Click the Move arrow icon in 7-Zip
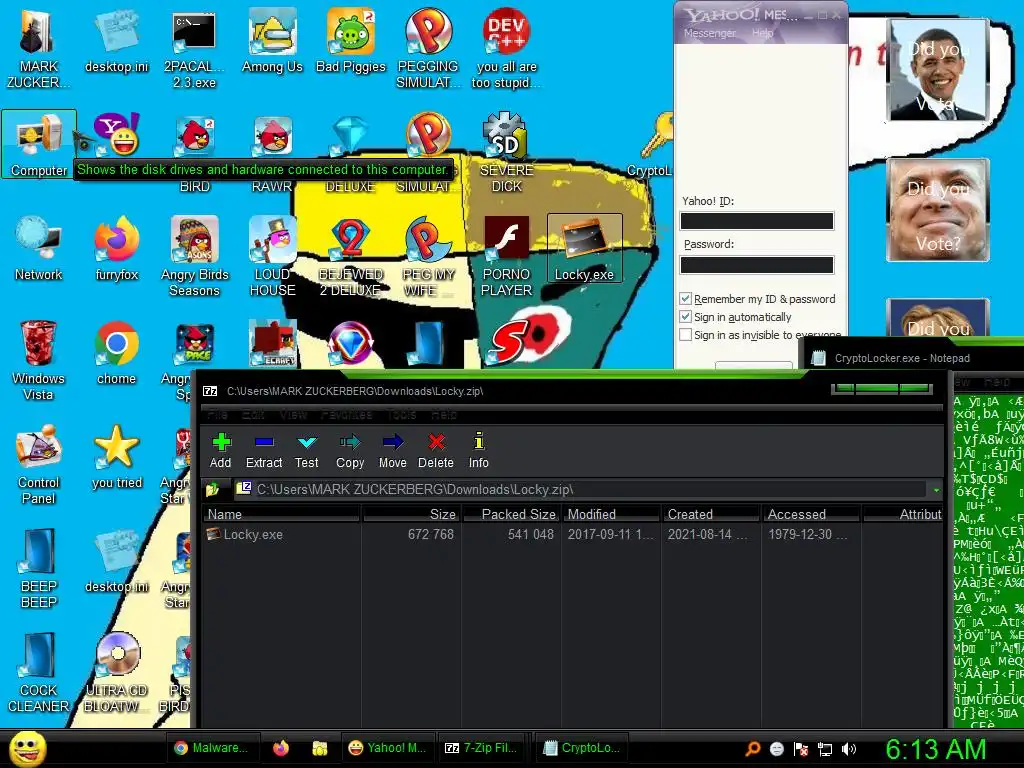The width and height of the screenshot is (1024, 768). 392,451
